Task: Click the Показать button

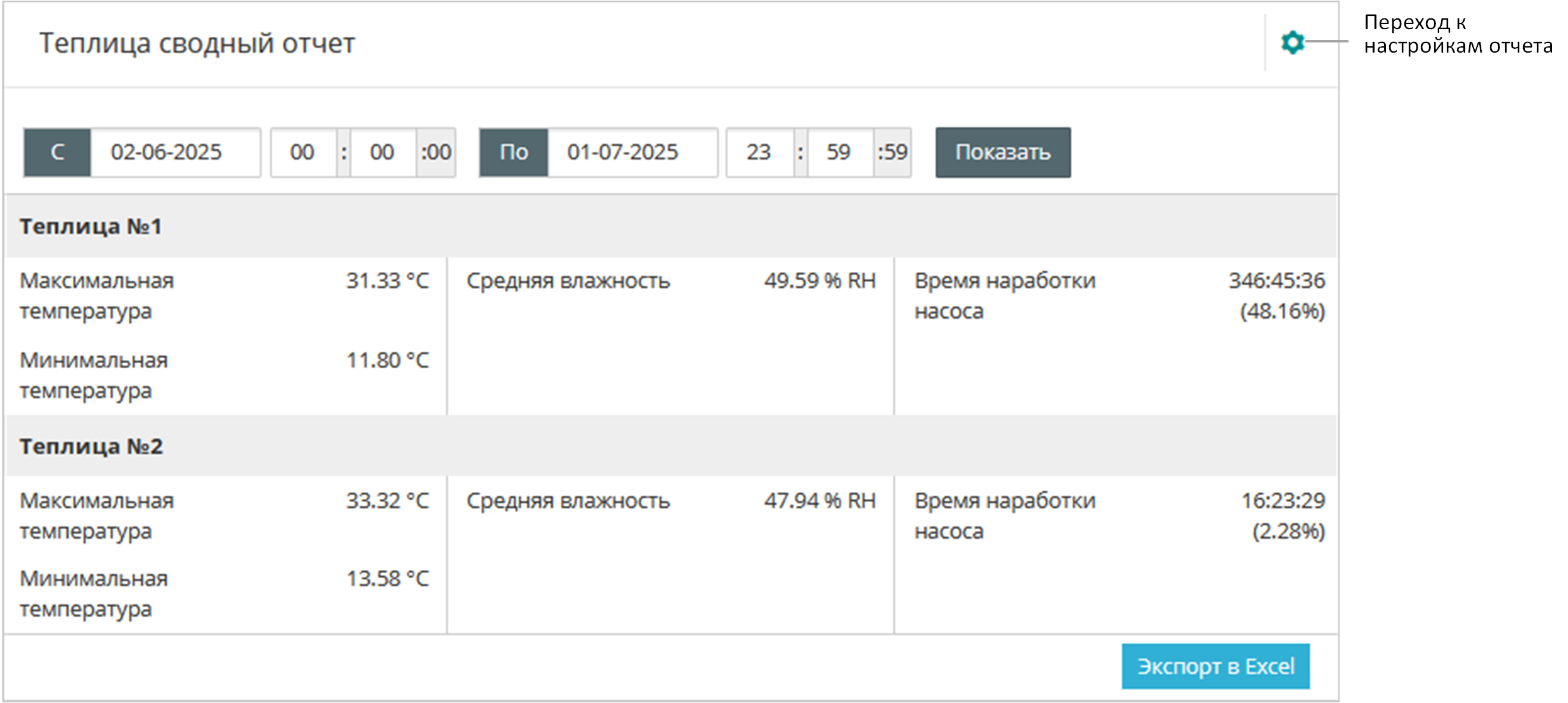Action: tap(1003, 153)
